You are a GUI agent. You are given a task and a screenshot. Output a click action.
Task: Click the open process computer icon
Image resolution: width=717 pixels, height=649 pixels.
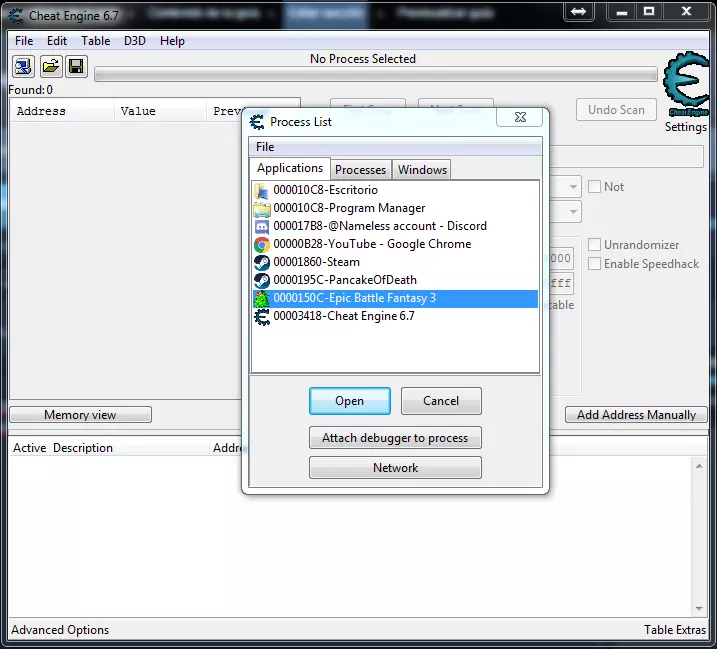[23, 67]
